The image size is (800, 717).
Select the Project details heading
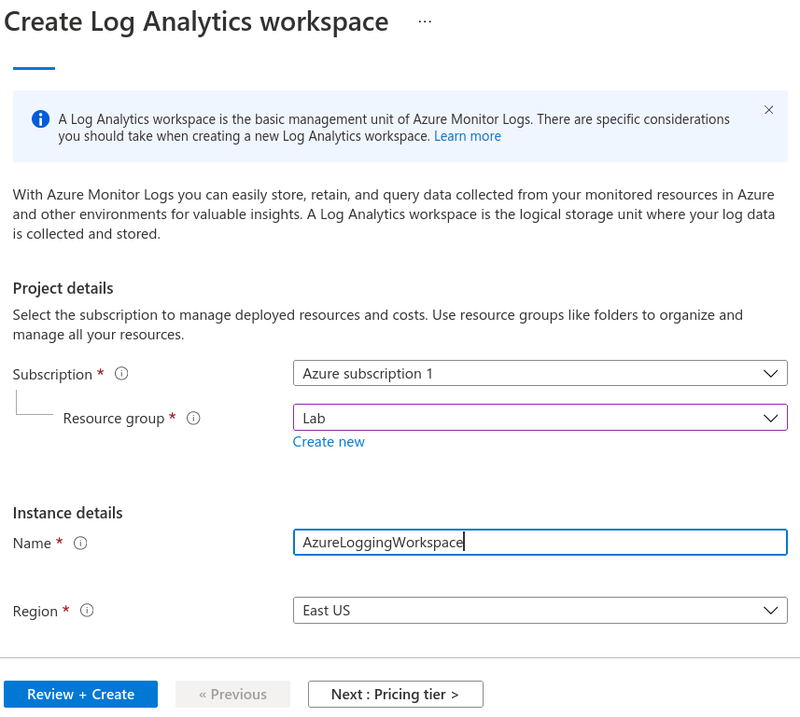pyautogui.click(x=63, y=288)
